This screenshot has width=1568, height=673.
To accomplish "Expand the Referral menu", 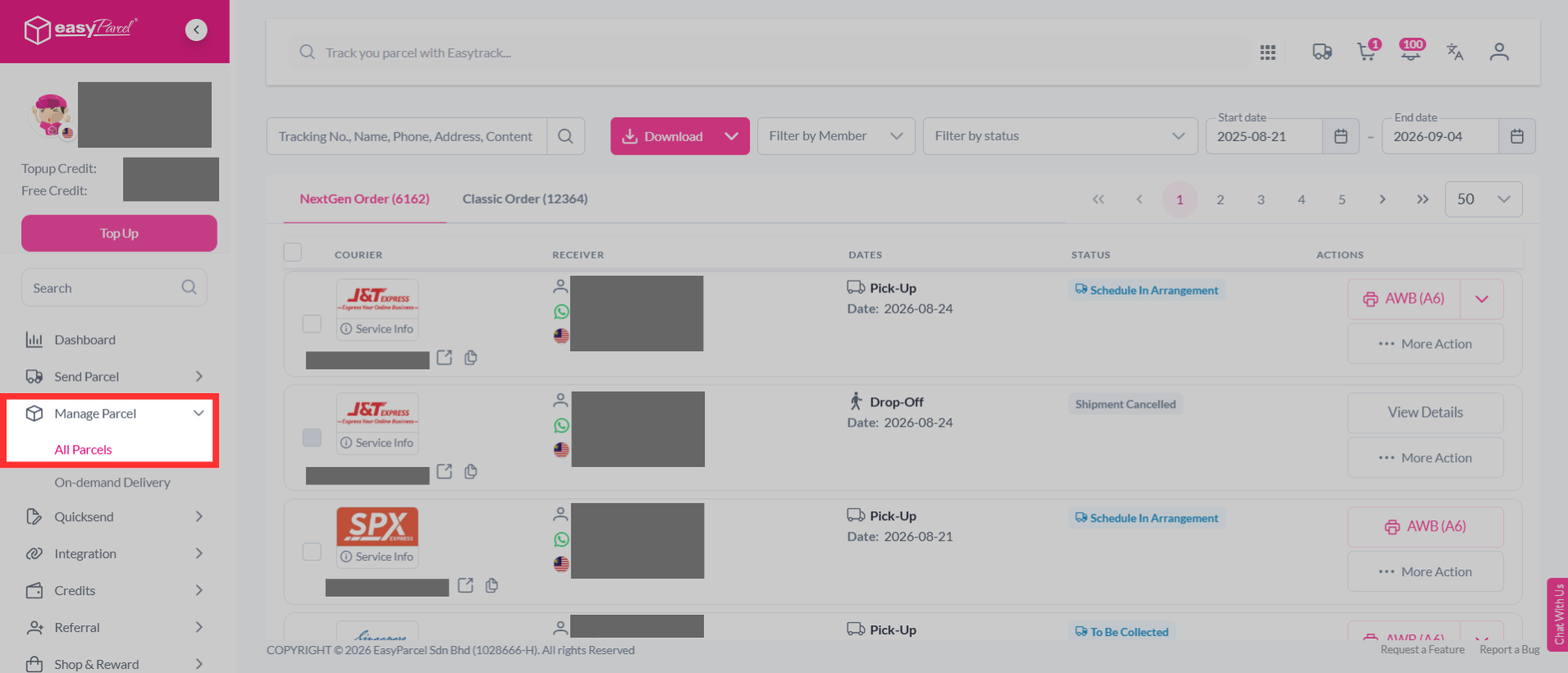I will (x=199, y=627).
